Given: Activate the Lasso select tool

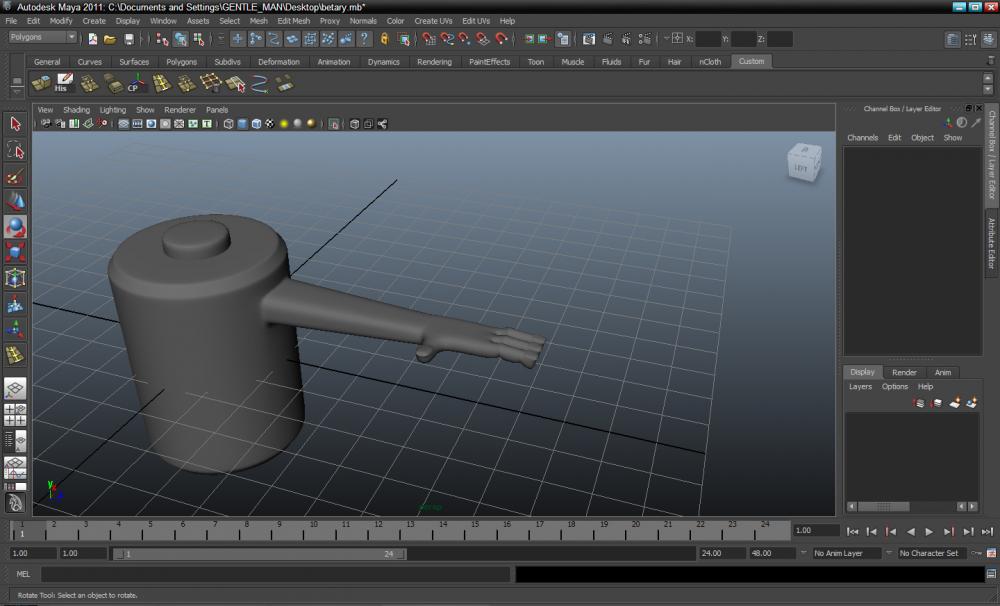Looking at the screenshot, I should 15,150.
